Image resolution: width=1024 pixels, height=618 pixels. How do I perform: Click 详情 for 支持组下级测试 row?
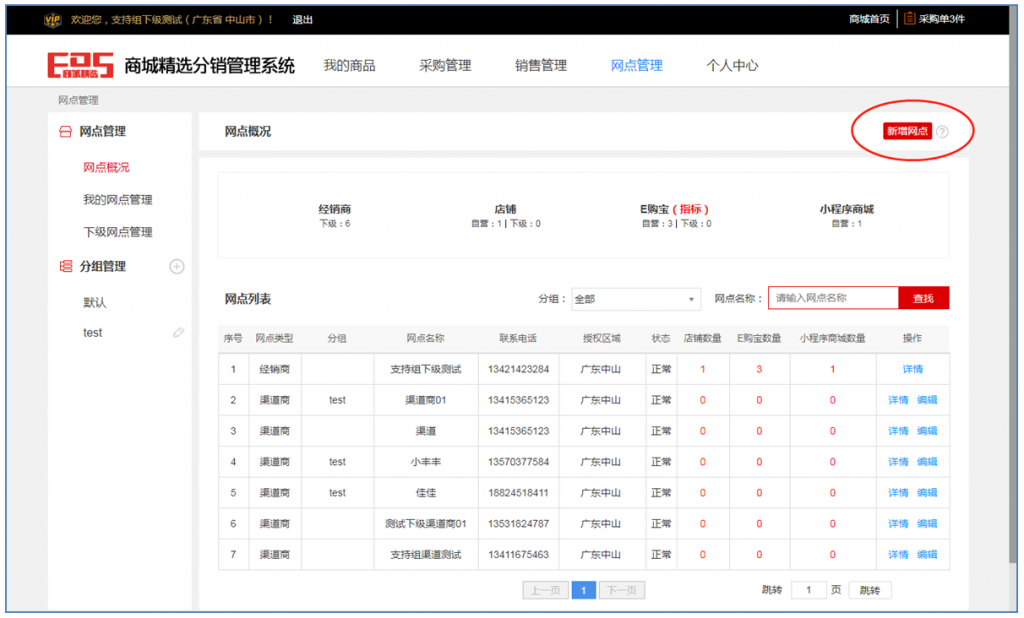point(912,369)
